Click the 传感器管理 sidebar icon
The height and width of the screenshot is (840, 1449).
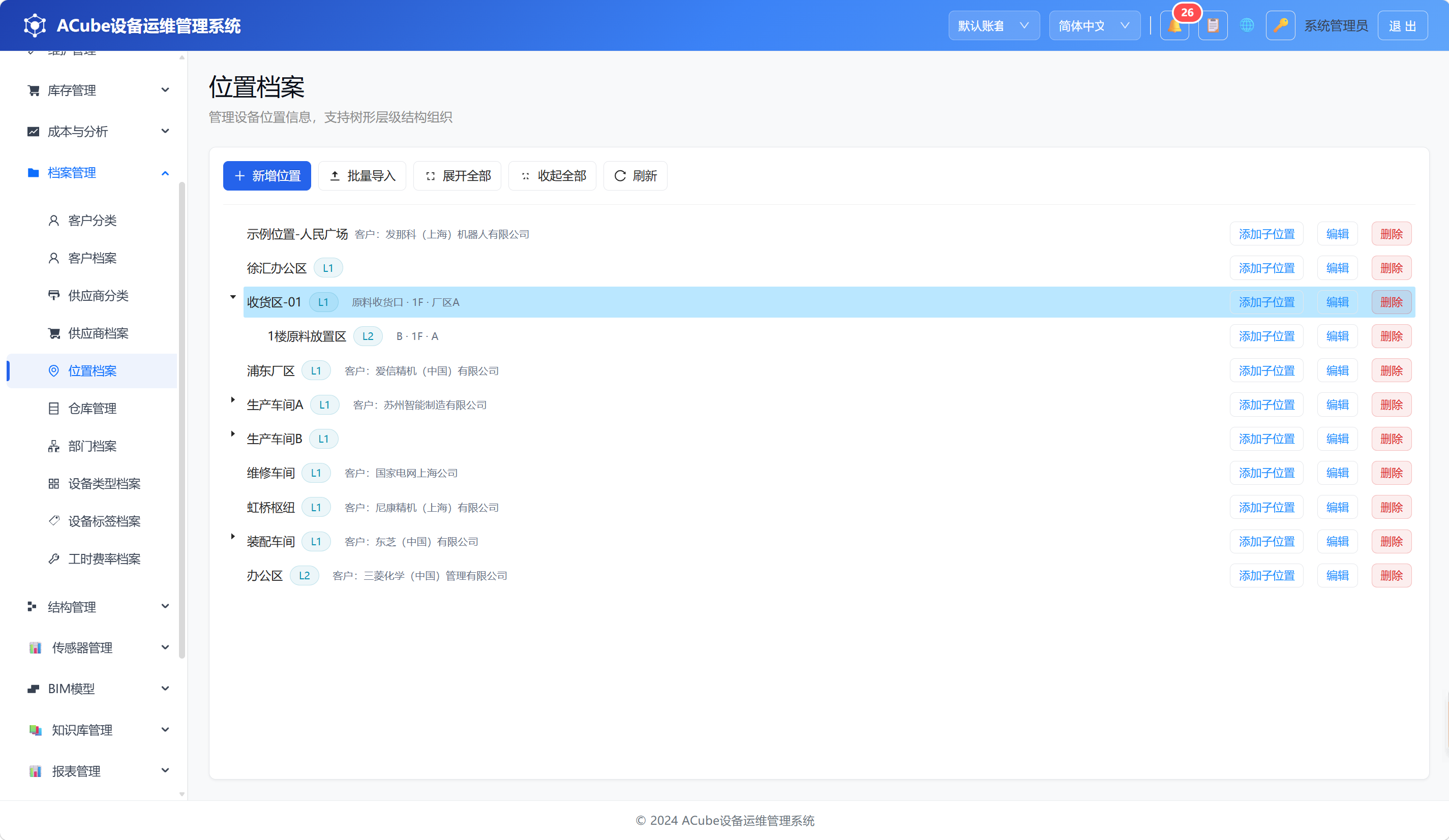[35, 648]
